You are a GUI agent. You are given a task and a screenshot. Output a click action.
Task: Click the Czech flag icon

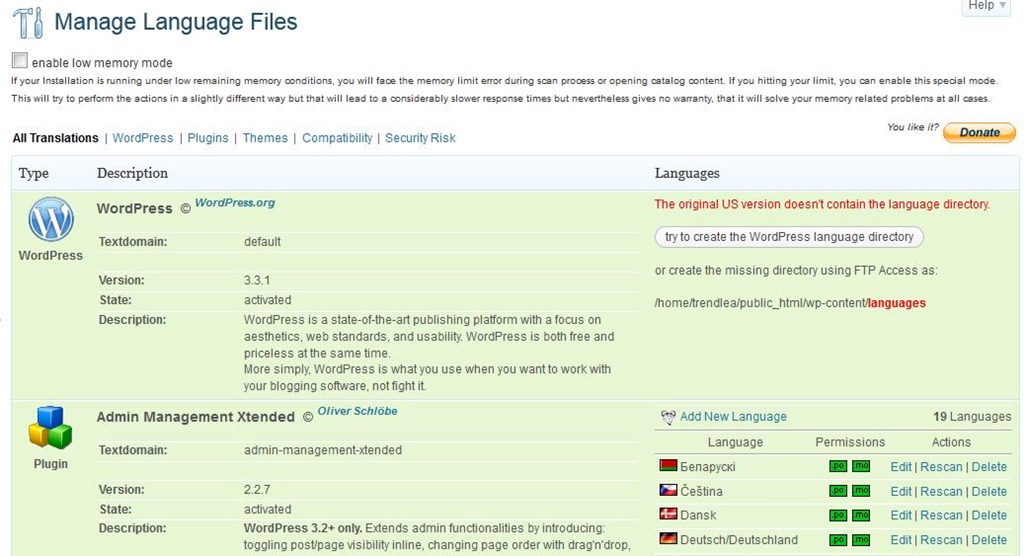coord(668,490)
